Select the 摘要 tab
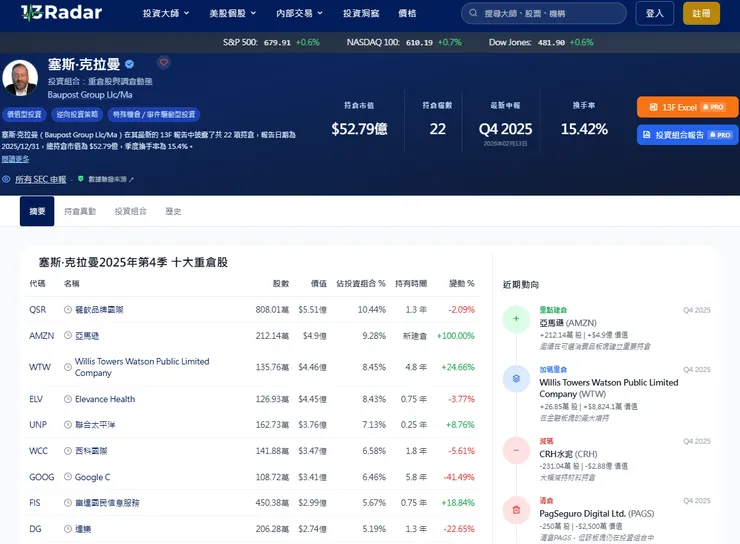Viewport: 740px width, 544px height. 37,211
